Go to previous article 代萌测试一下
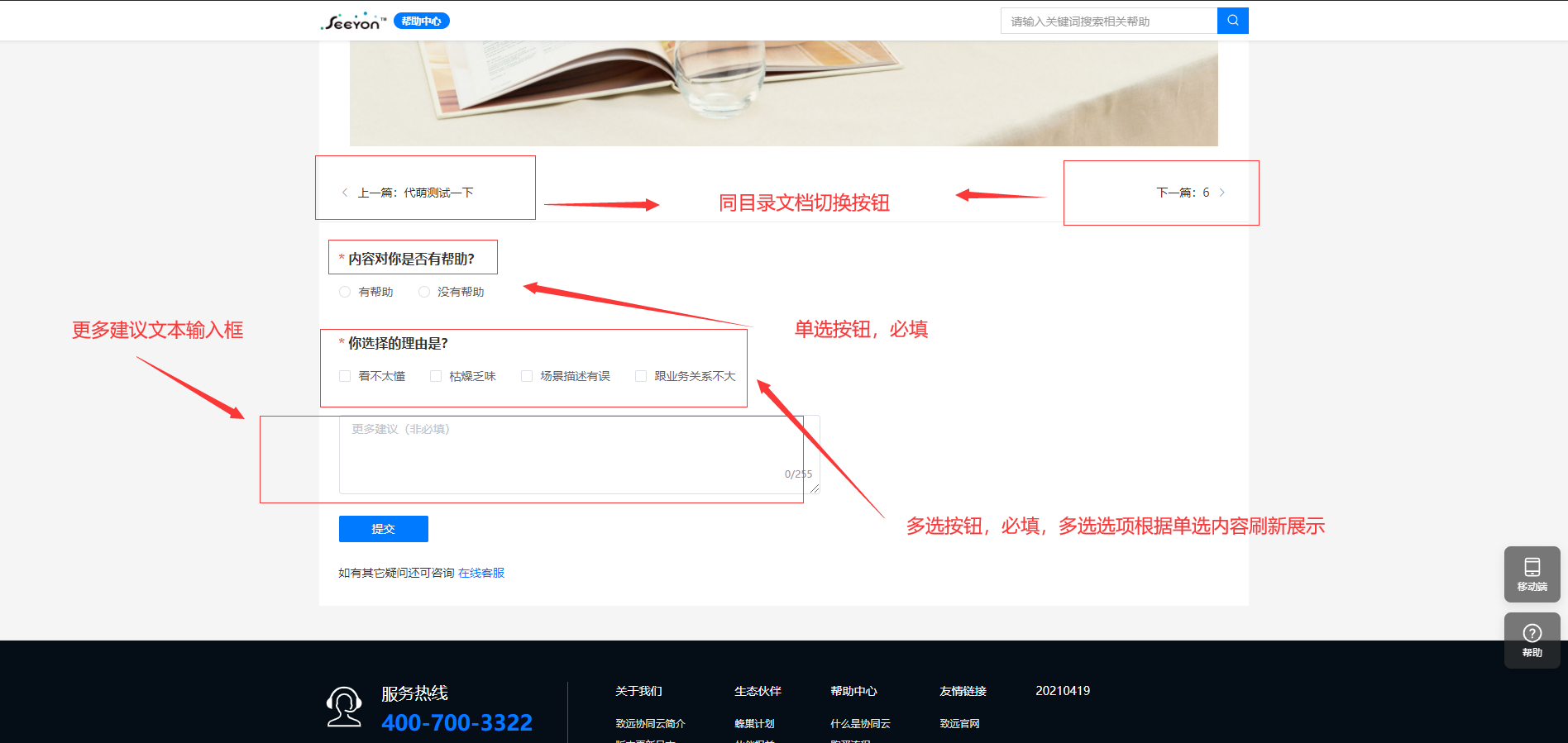1568x743 pixels. click(408, 193)
